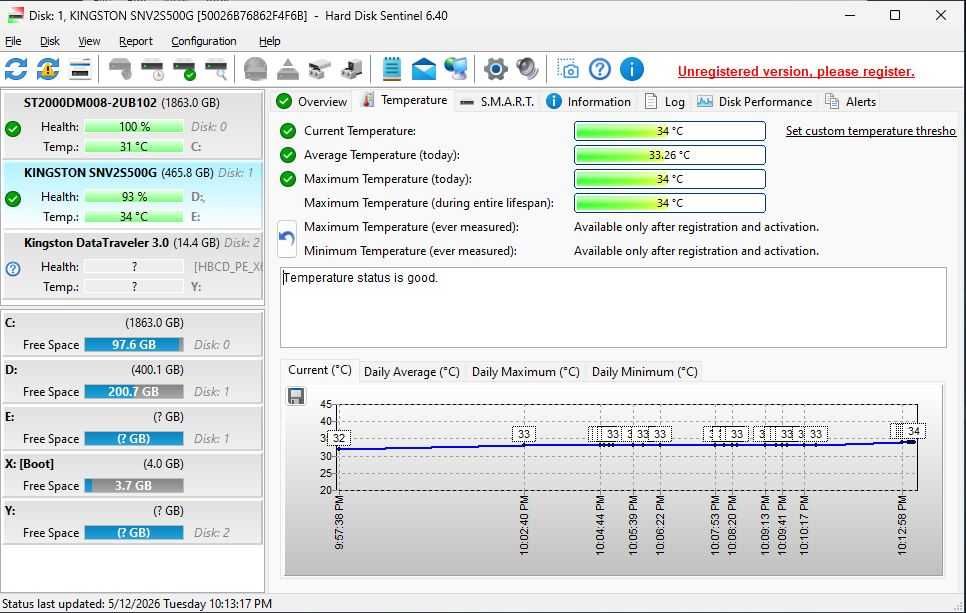
Task: Click green health icon of ST2000DM008 disk
Action: coord(13,129)
